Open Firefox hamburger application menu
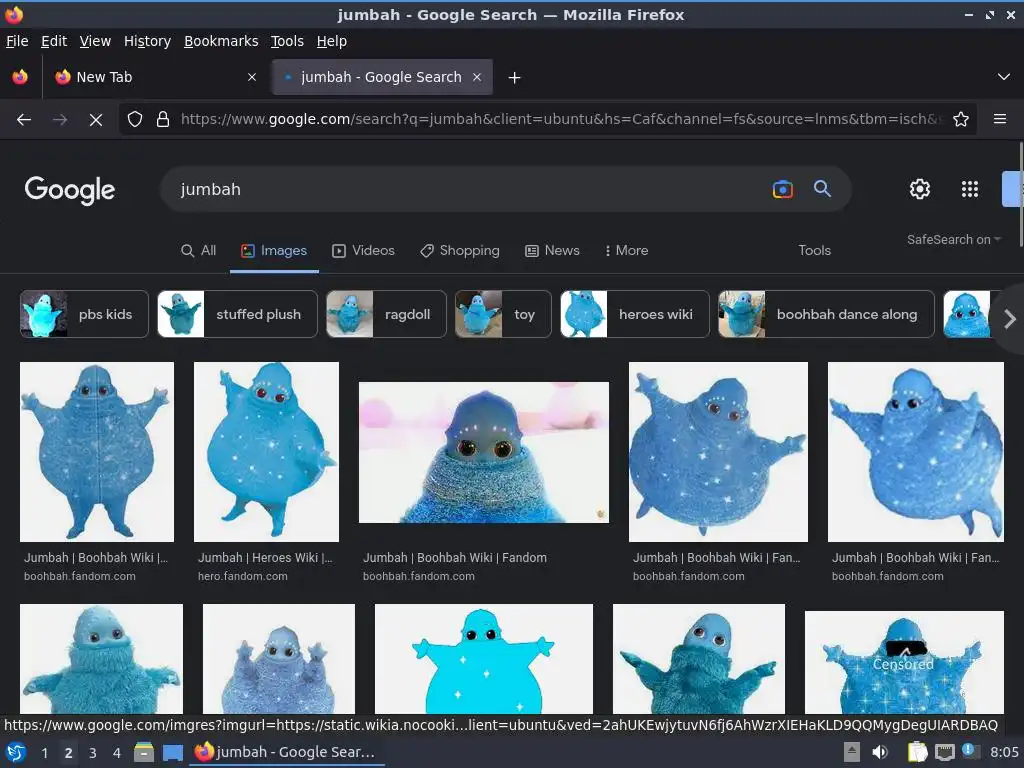 coord(1000,119)
